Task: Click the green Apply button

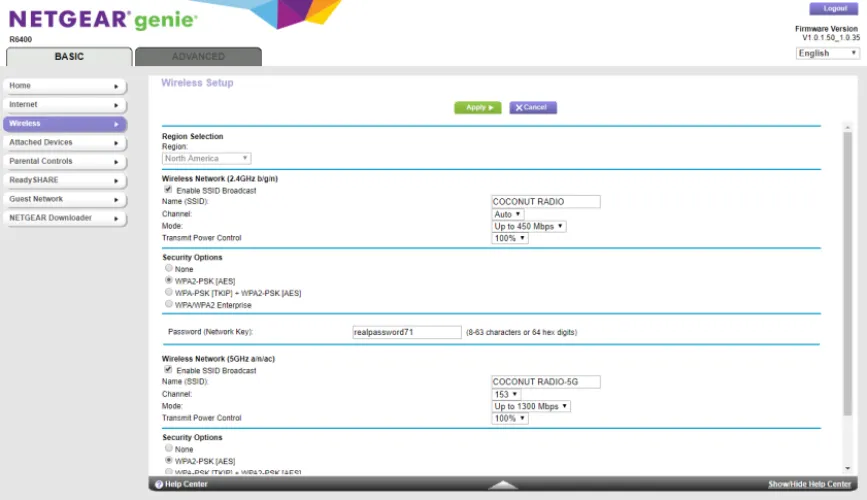Action: 477,107
